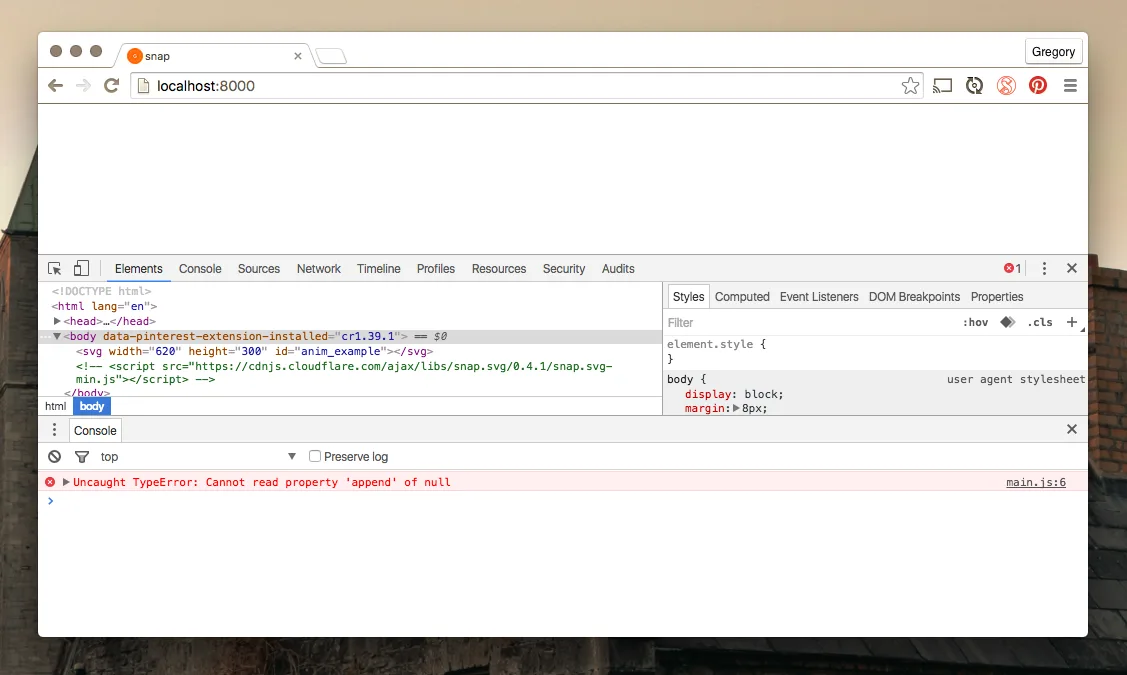Click the console filter funnel icon
The image size is (1127, 675).
point(82,457)
